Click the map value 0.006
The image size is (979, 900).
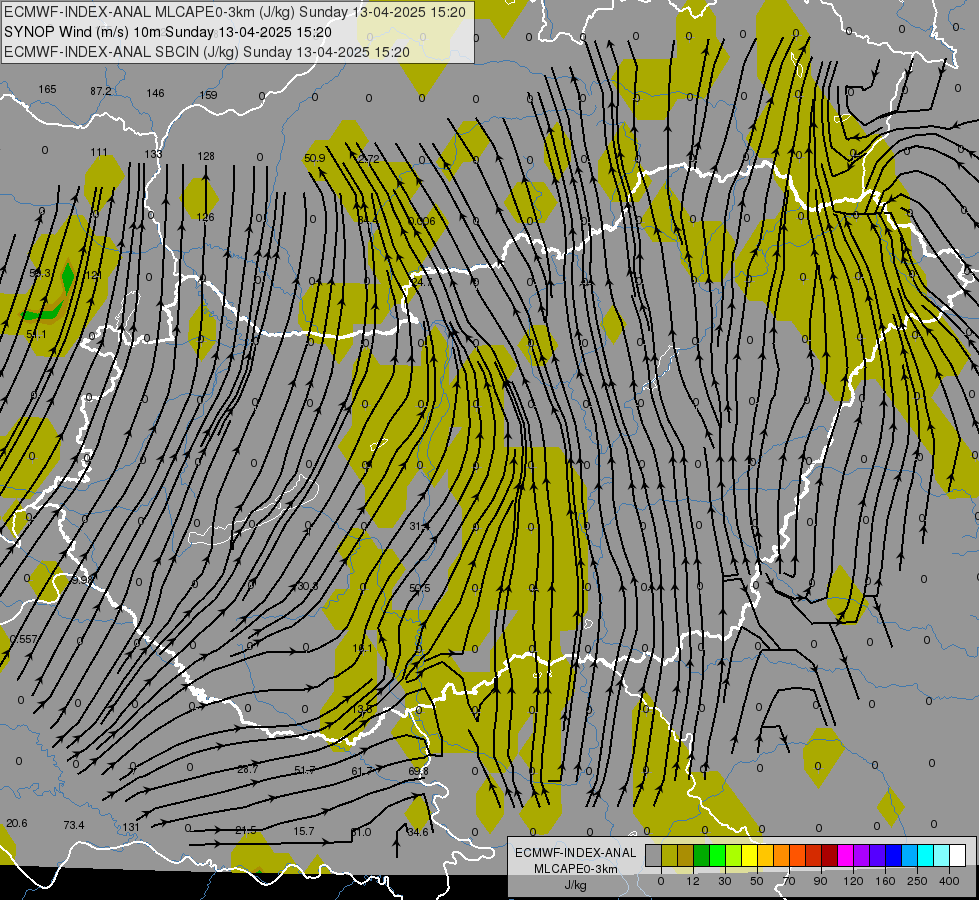[421, 221]
